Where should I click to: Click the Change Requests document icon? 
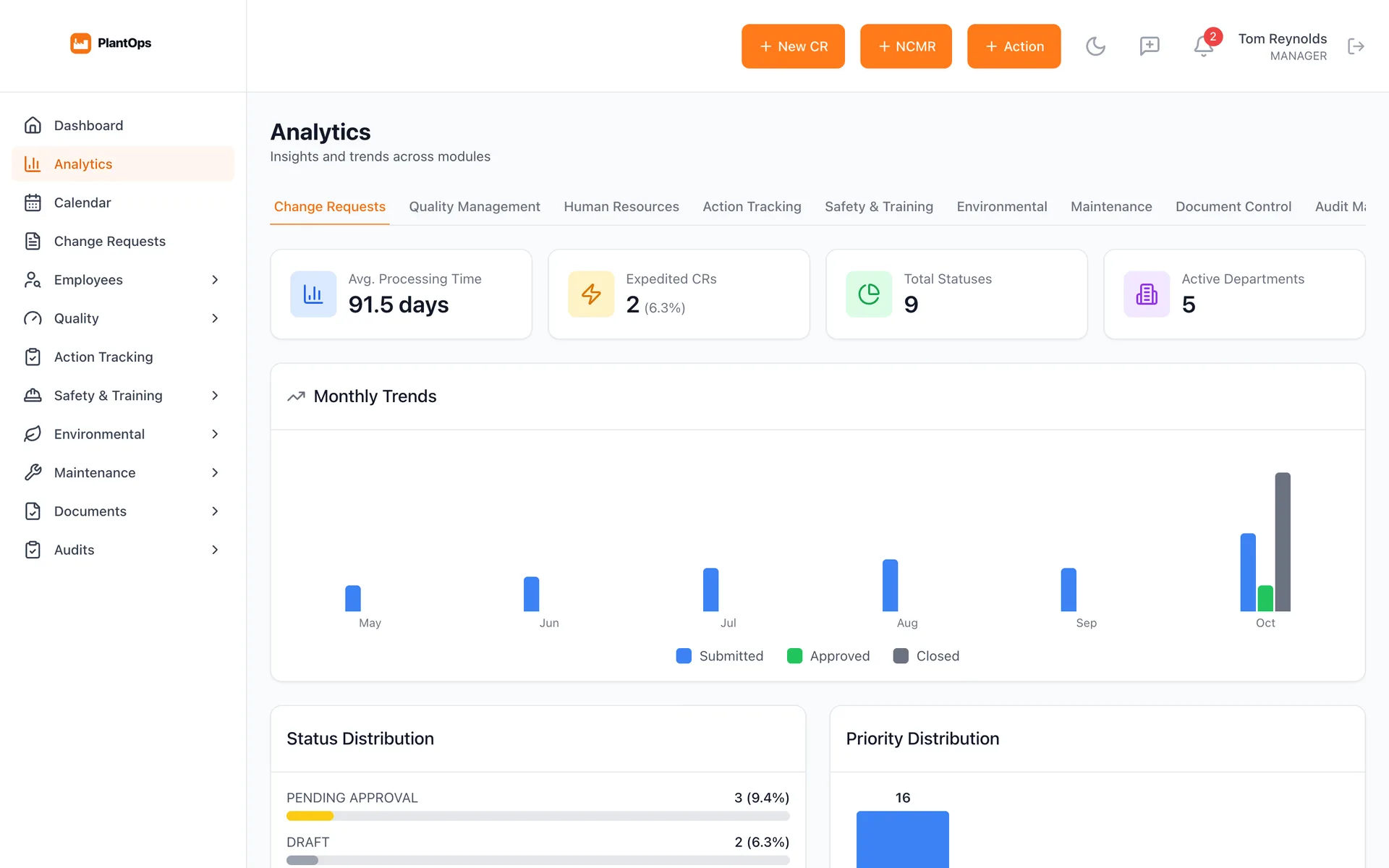point(33,241)
